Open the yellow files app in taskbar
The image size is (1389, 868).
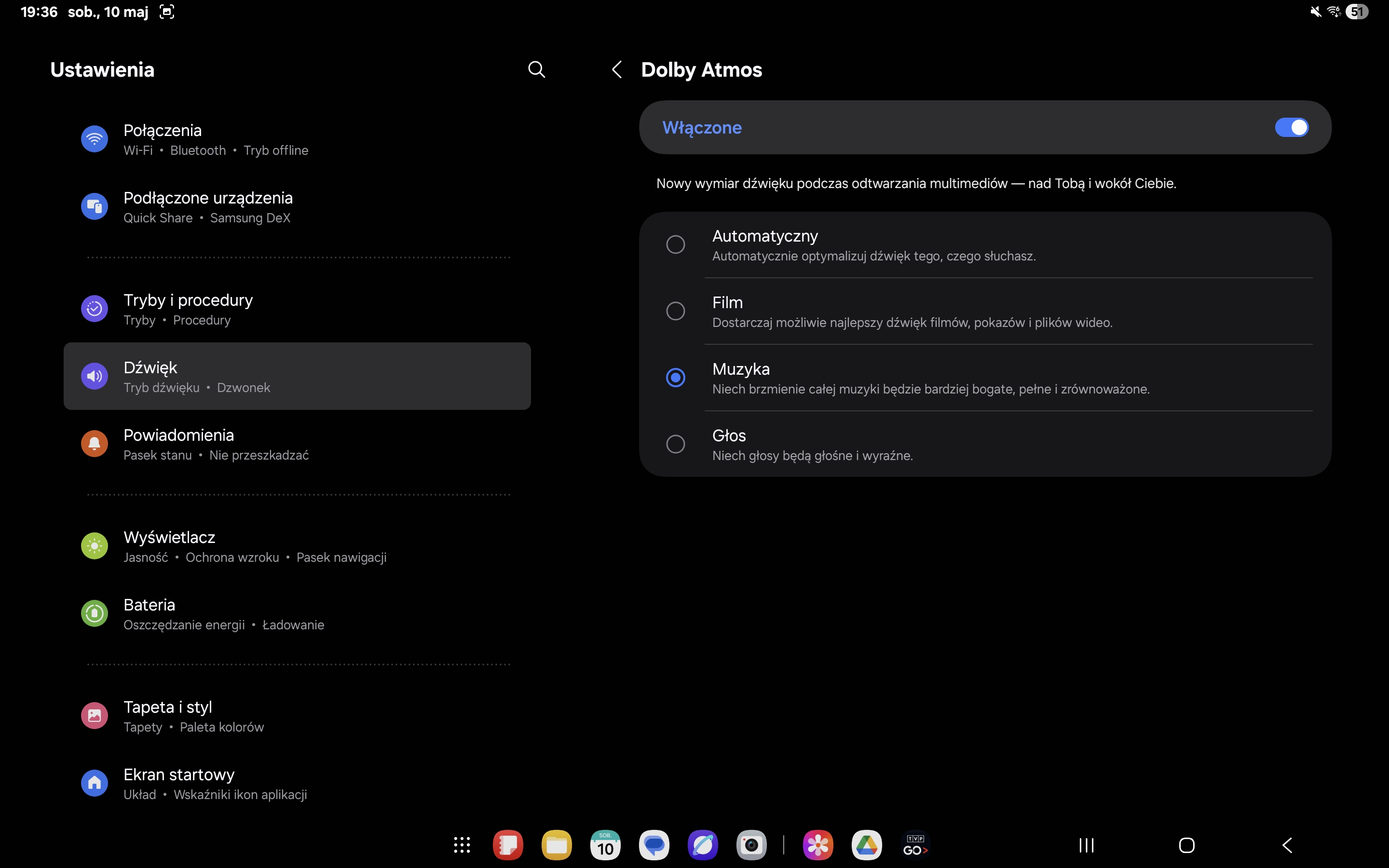point(557,845)
